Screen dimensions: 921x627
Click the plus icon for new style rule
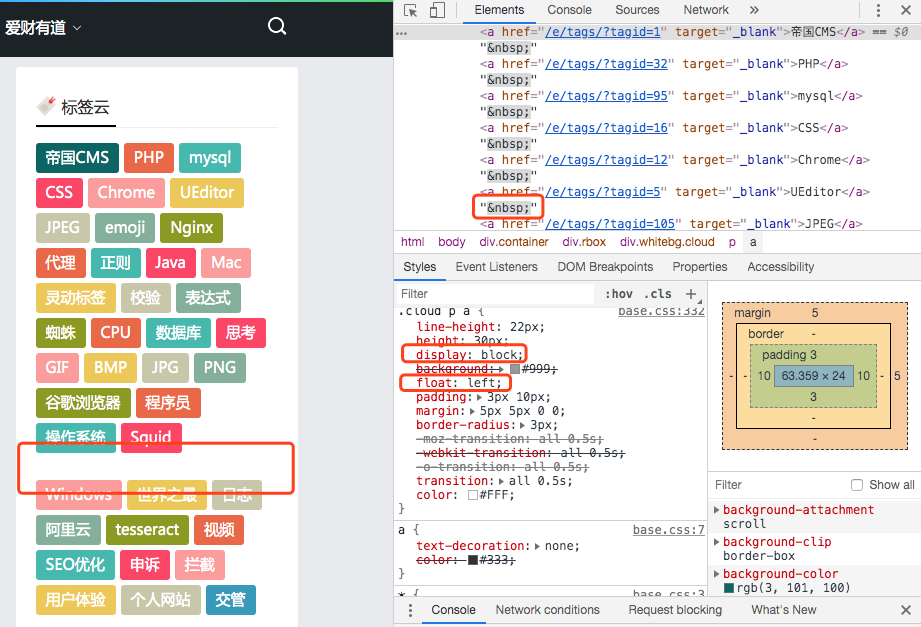point(690,294)
